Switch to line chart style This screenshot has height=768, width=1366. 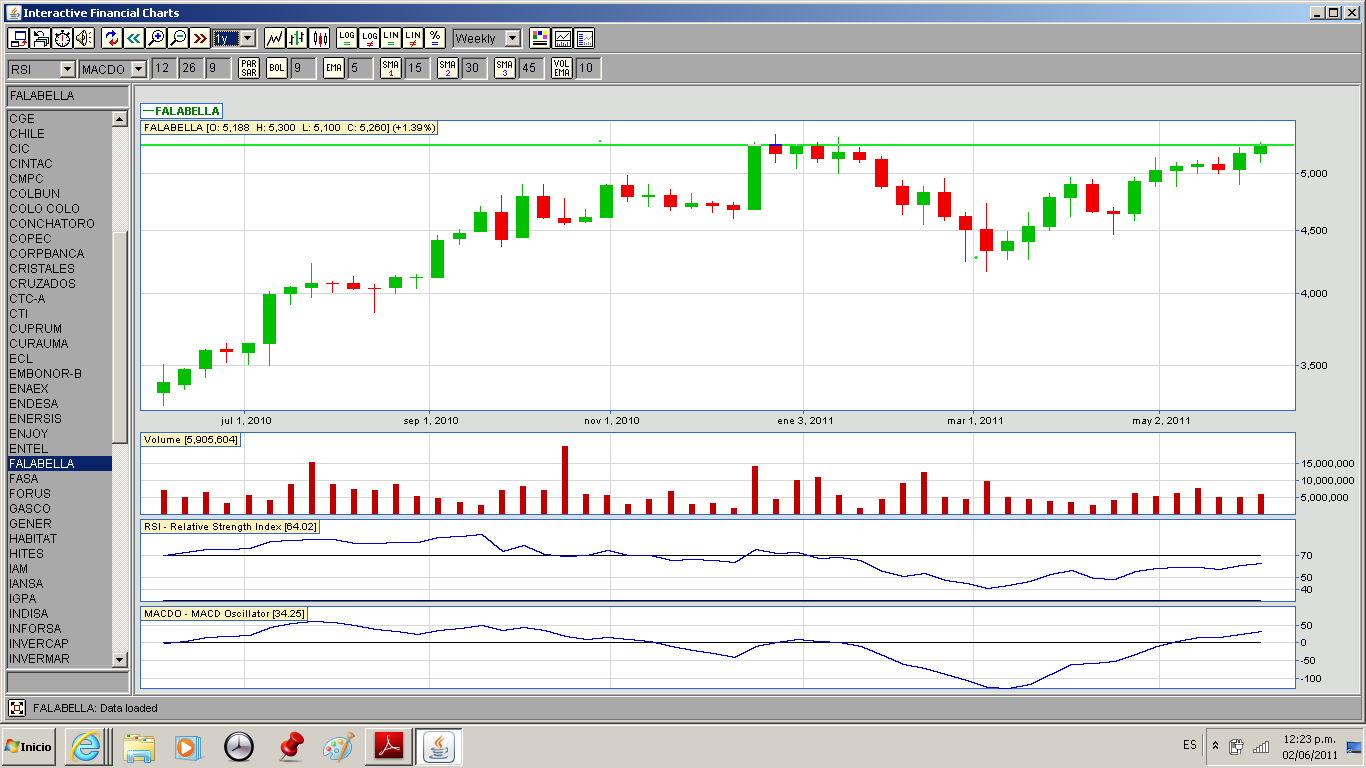tap(274, 39)
